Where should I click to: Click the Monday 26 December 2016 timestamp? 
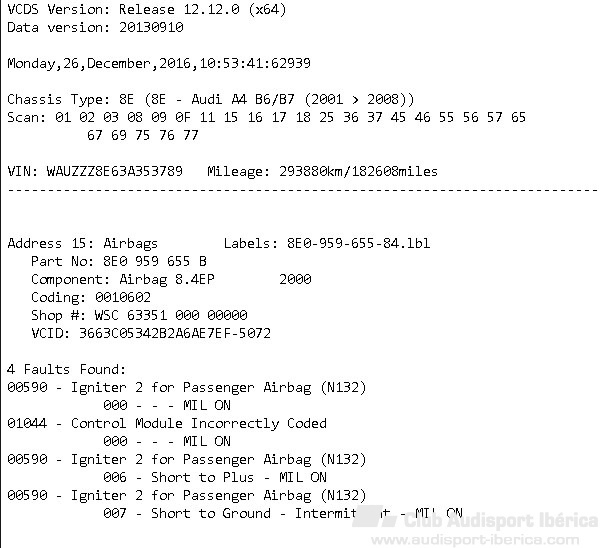click(159, 63)
